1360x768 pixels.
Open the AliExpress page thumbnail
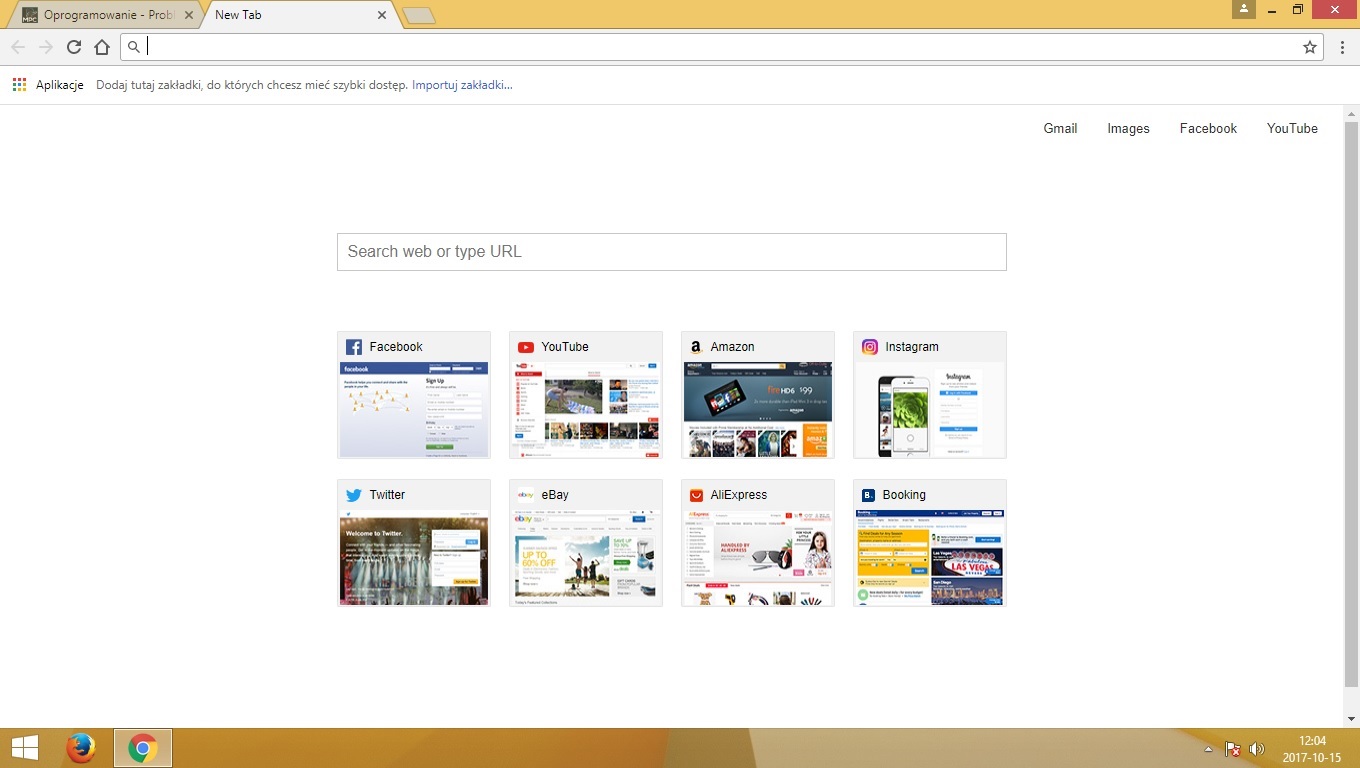(x=758, y=558)
